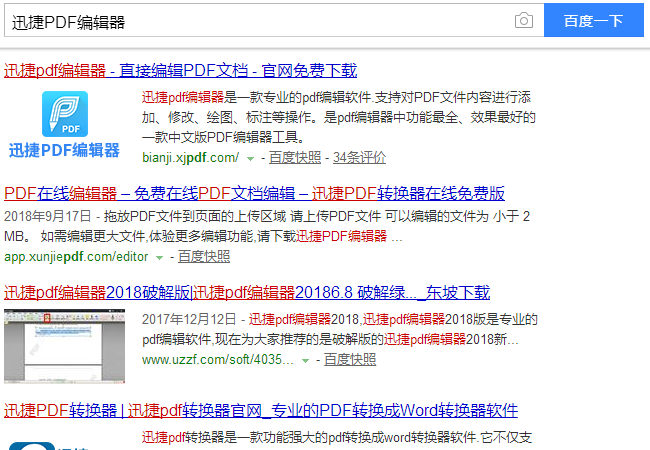Click the camera image search icon

[x=524, y=20]
